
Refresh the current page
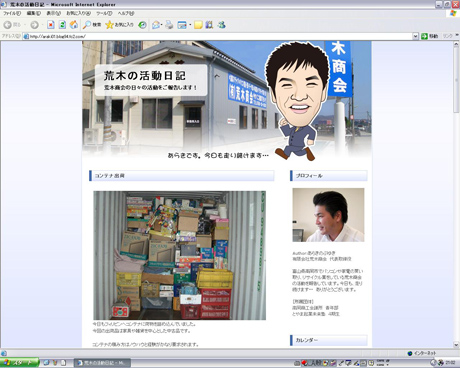(62, 25)
